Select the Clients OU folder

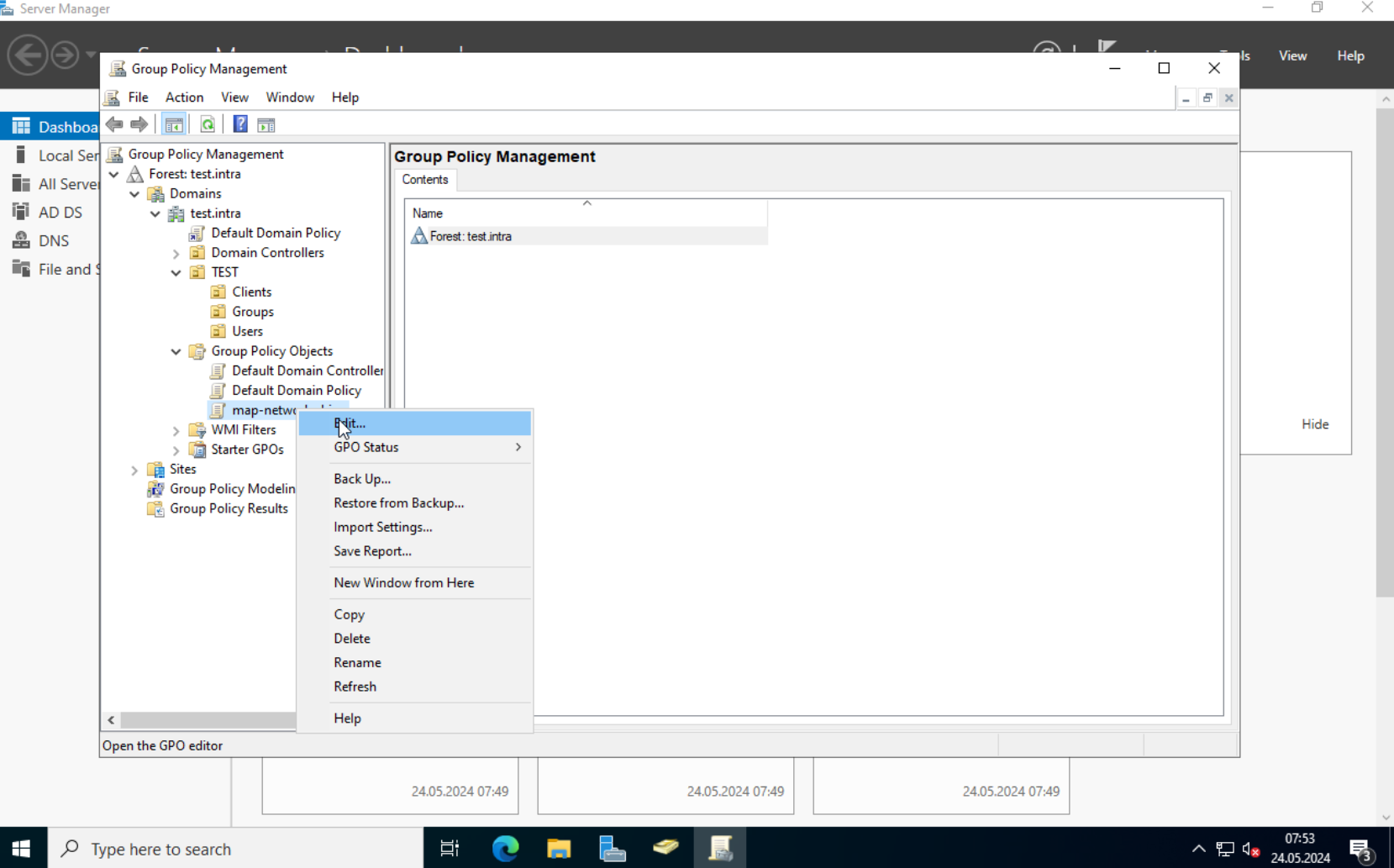click(251, 292)
